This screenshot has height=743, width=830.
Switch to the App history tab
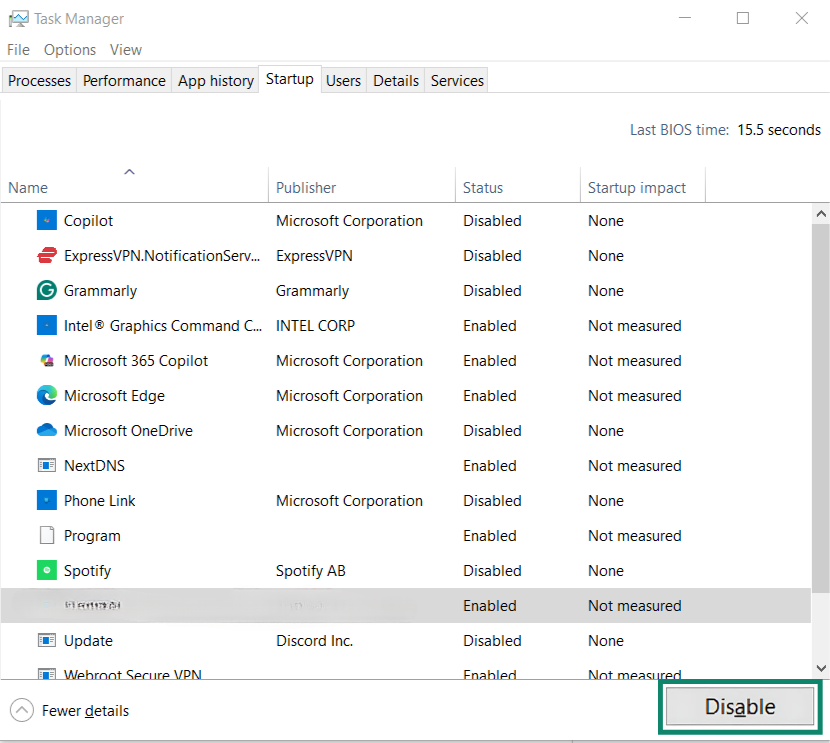(x=215, y=80)
